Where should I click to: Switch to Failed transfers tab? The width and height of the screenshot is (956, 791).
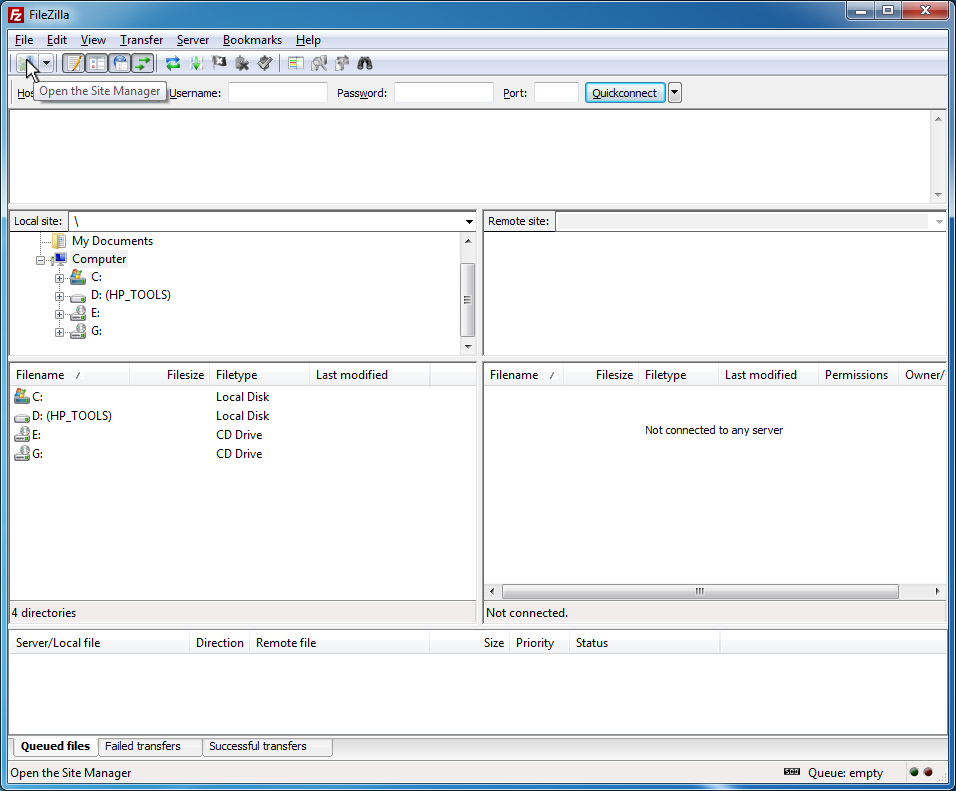pyautogui.click(x=149, y=746)
